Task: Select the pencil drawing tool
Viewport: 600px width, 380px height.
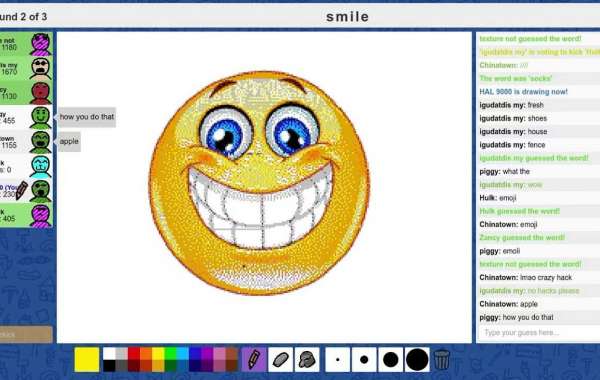Action: point(254,359)
